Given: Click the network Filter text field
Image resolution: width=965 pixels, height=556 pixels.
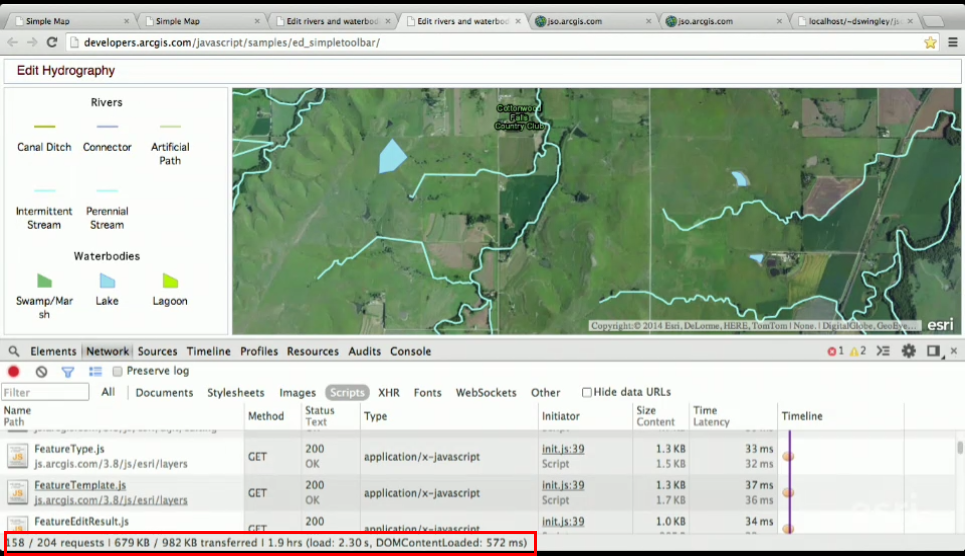Looking at the screenshot, I should (46, 392).
